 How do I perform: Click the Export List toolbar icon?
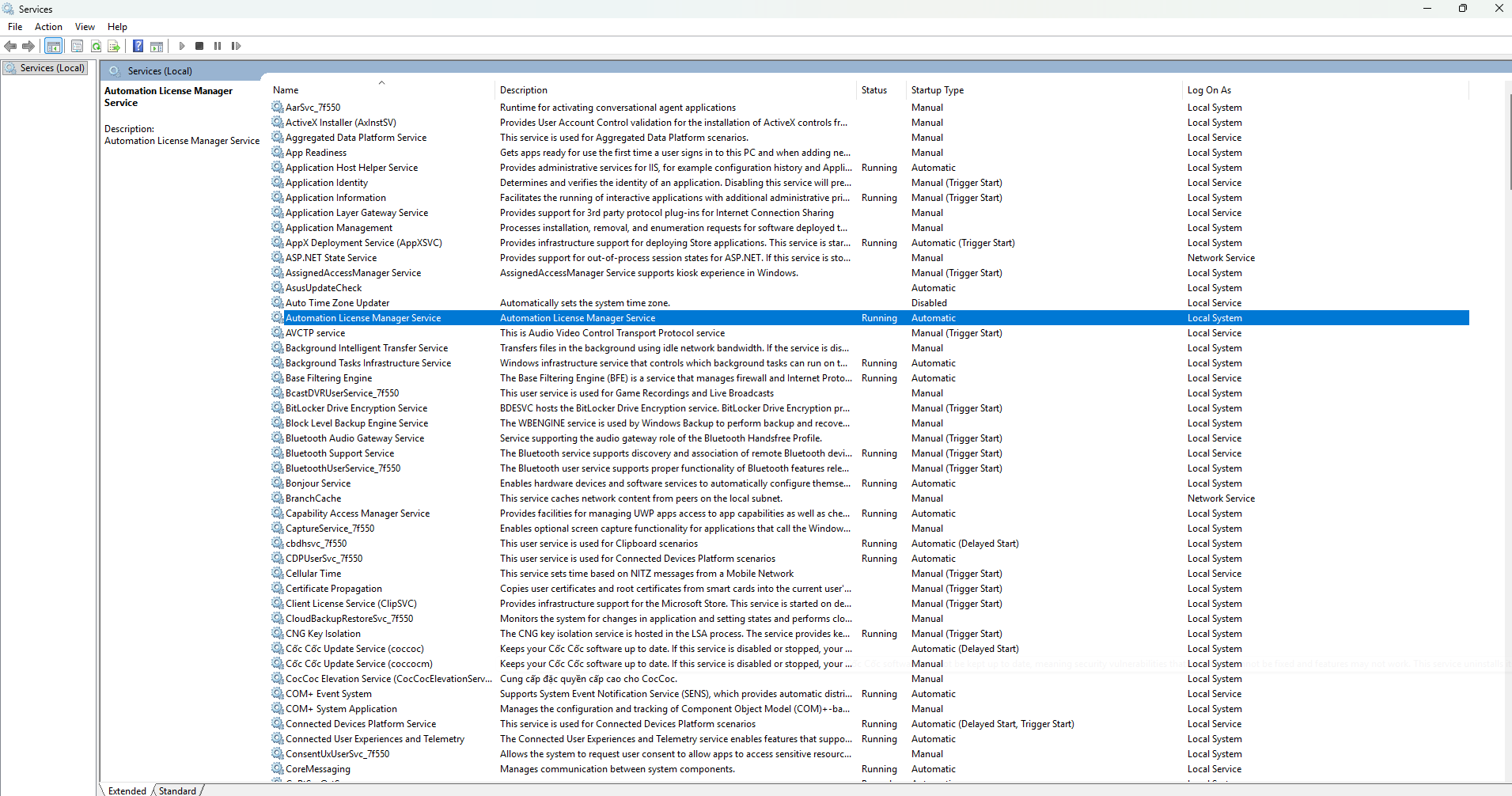tap(114, 46)
